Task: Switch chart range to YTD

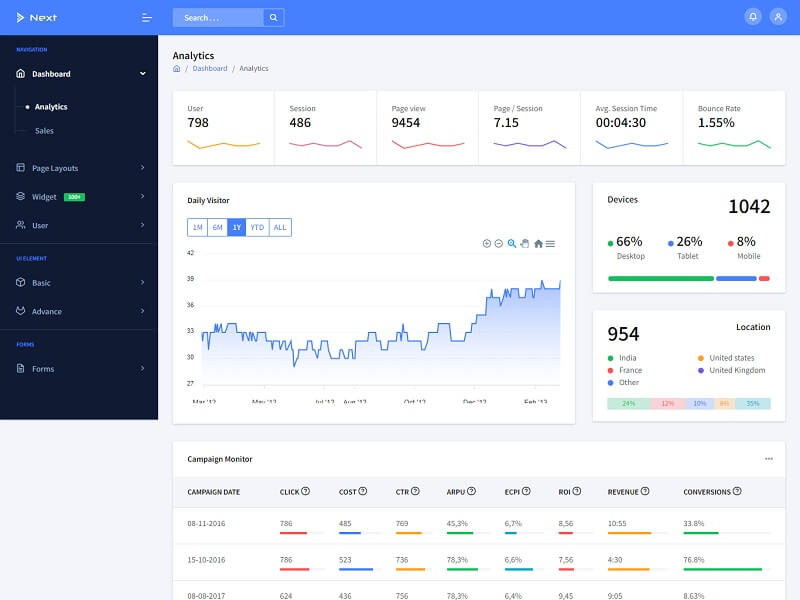Action: click(x=257, y=227)
